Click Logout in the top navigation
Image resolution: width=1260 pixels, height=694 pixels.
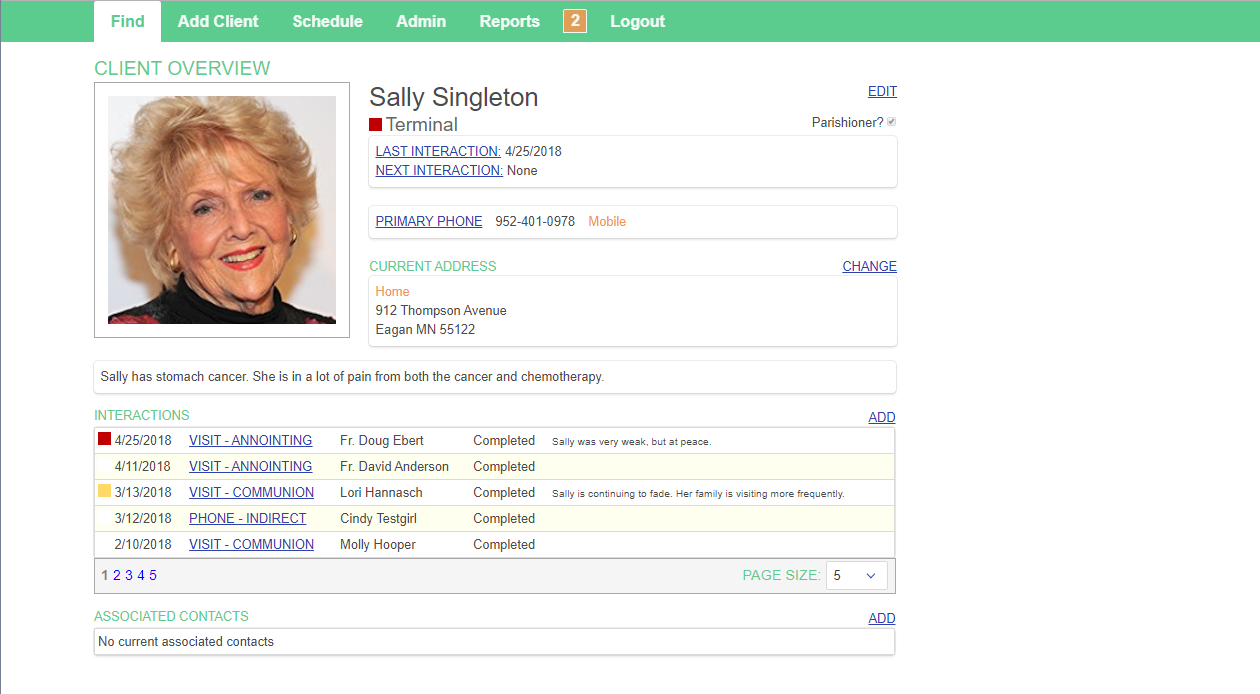(x=637, y=21)
